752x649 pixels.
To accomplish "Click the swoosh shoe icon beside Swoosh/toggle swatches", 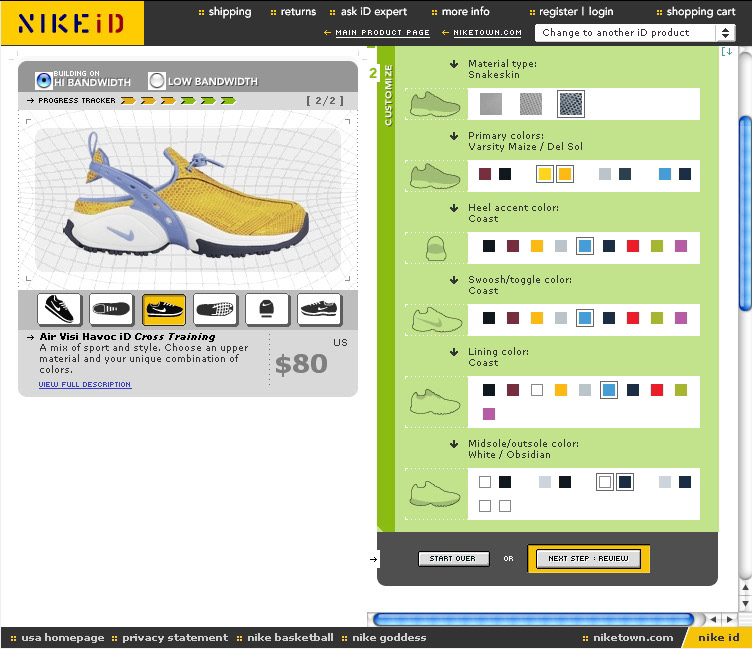I will click(x=436, y=320).
